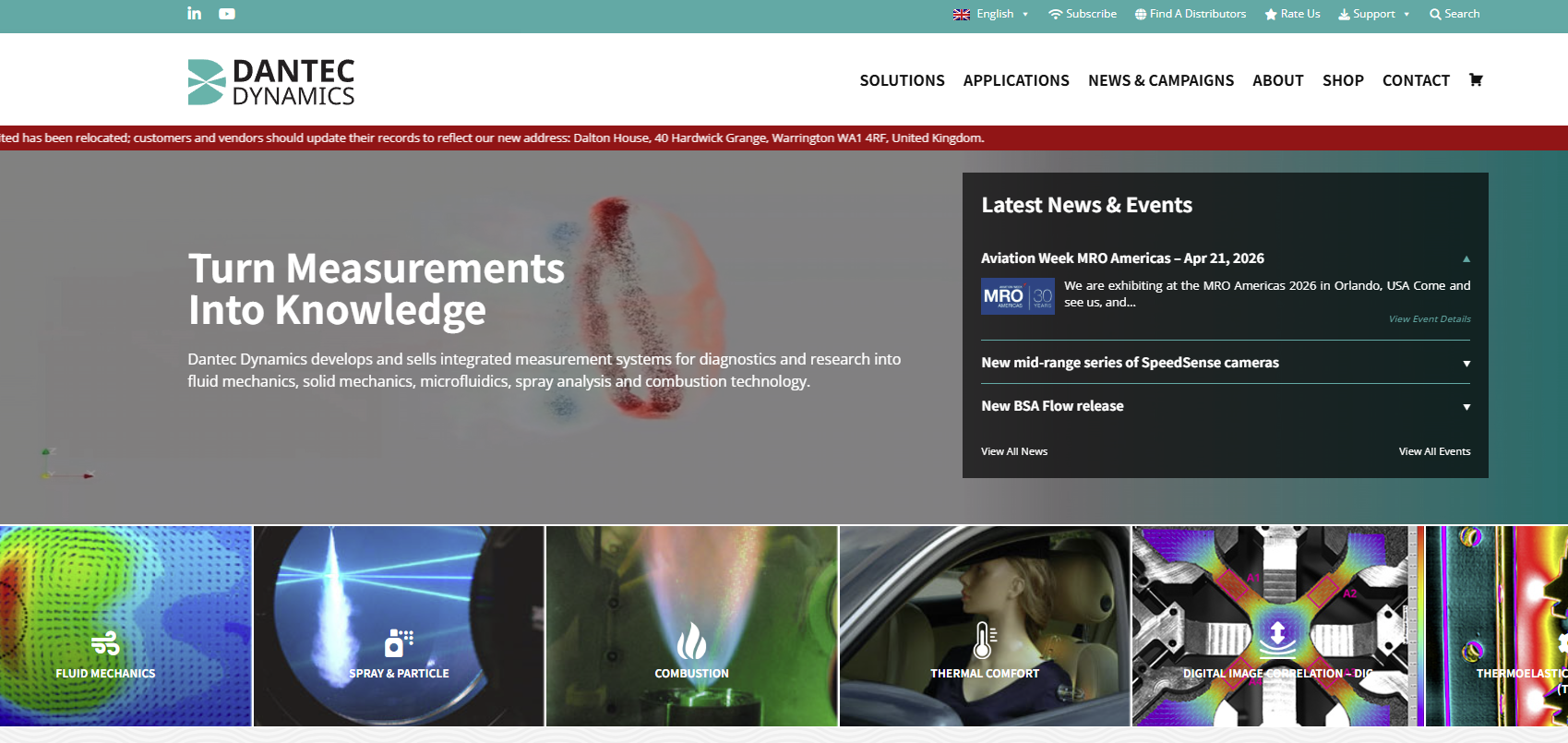
Task: Click the View All Events link
Action: click(x=1434, y=451)
